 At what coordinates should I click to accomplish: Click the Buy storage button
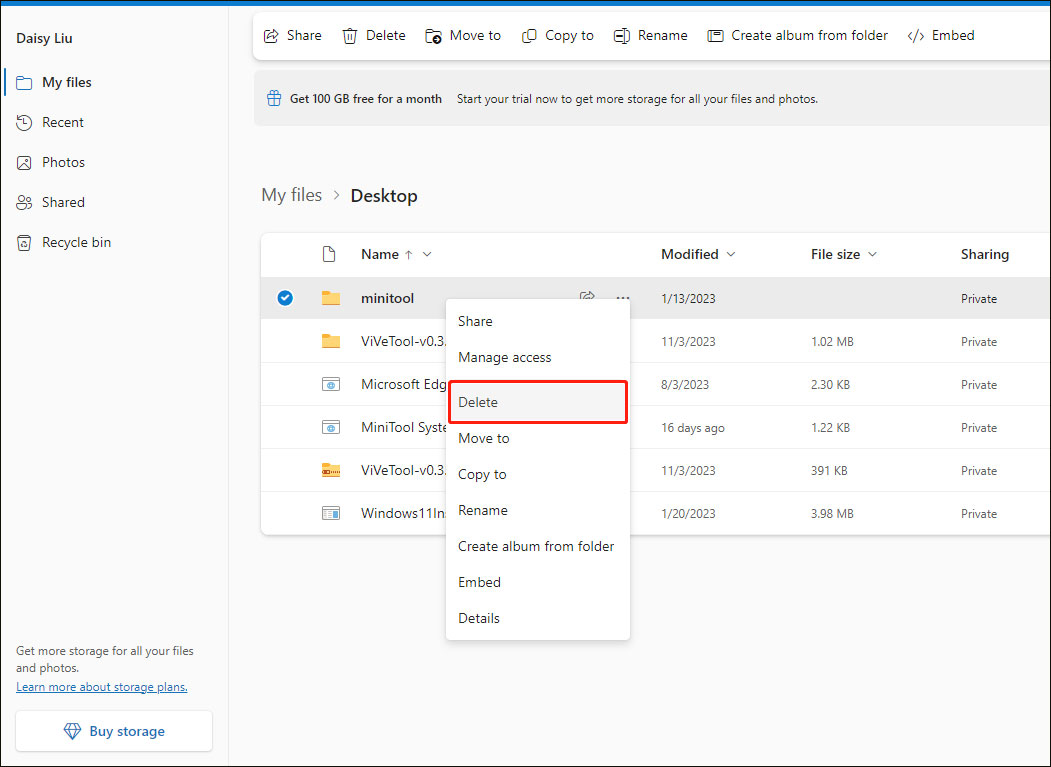[x=114, y=731]
